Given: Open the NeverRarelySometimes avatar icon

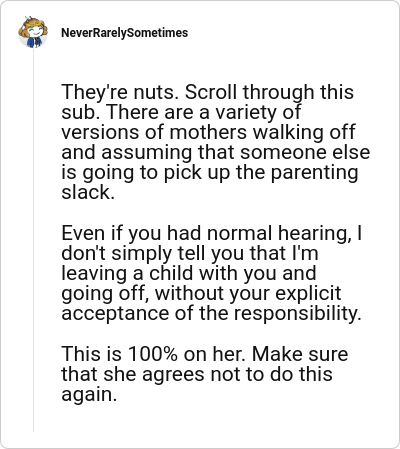Looking at the screenshot, I should coord(33,32).
